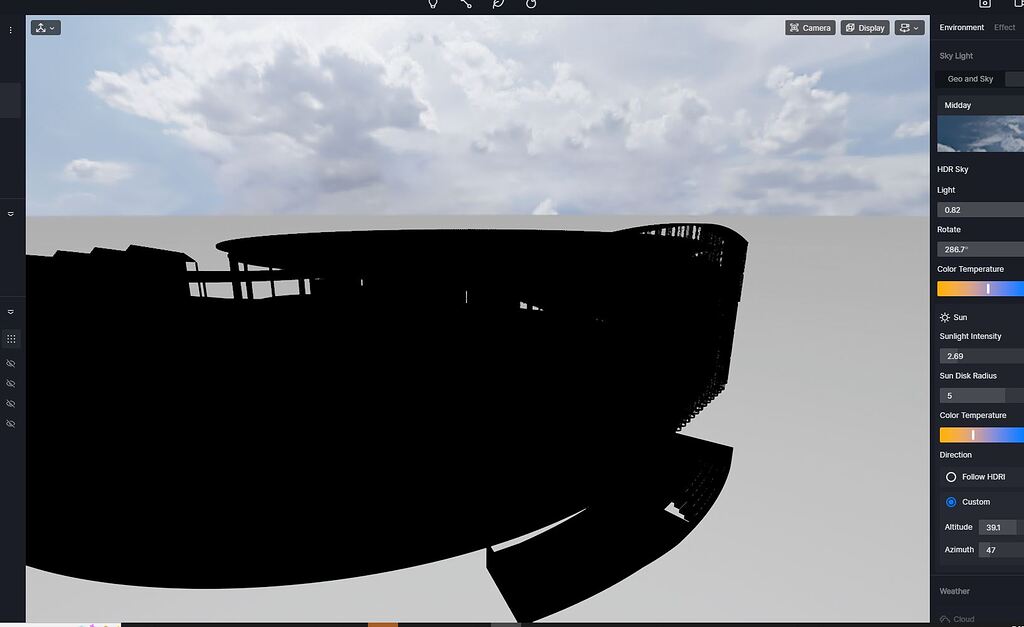Click the Camera button above the viewport
The width and height of the screenshot is (1024, 627).
point(810,27)
